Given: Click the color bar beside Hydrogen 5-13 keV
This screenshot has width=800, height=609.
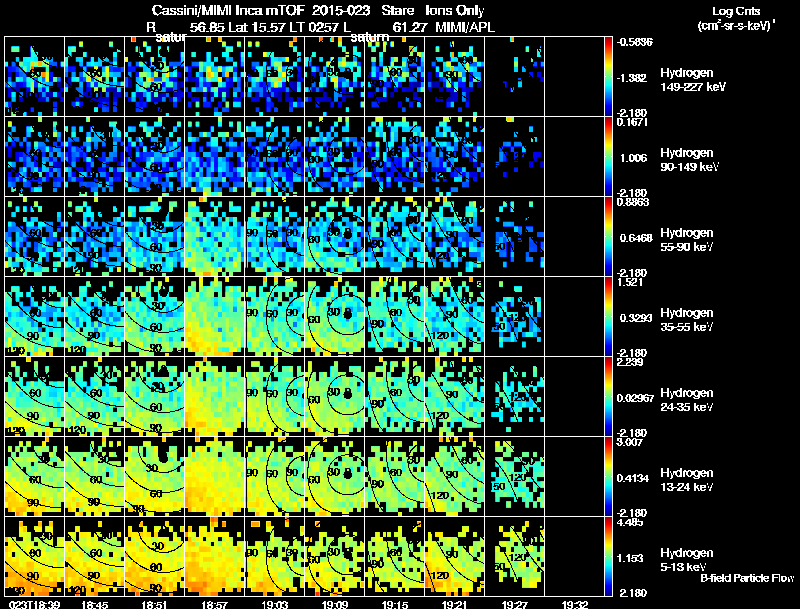Looking at the screenshot, I should [x=608, y=557].
